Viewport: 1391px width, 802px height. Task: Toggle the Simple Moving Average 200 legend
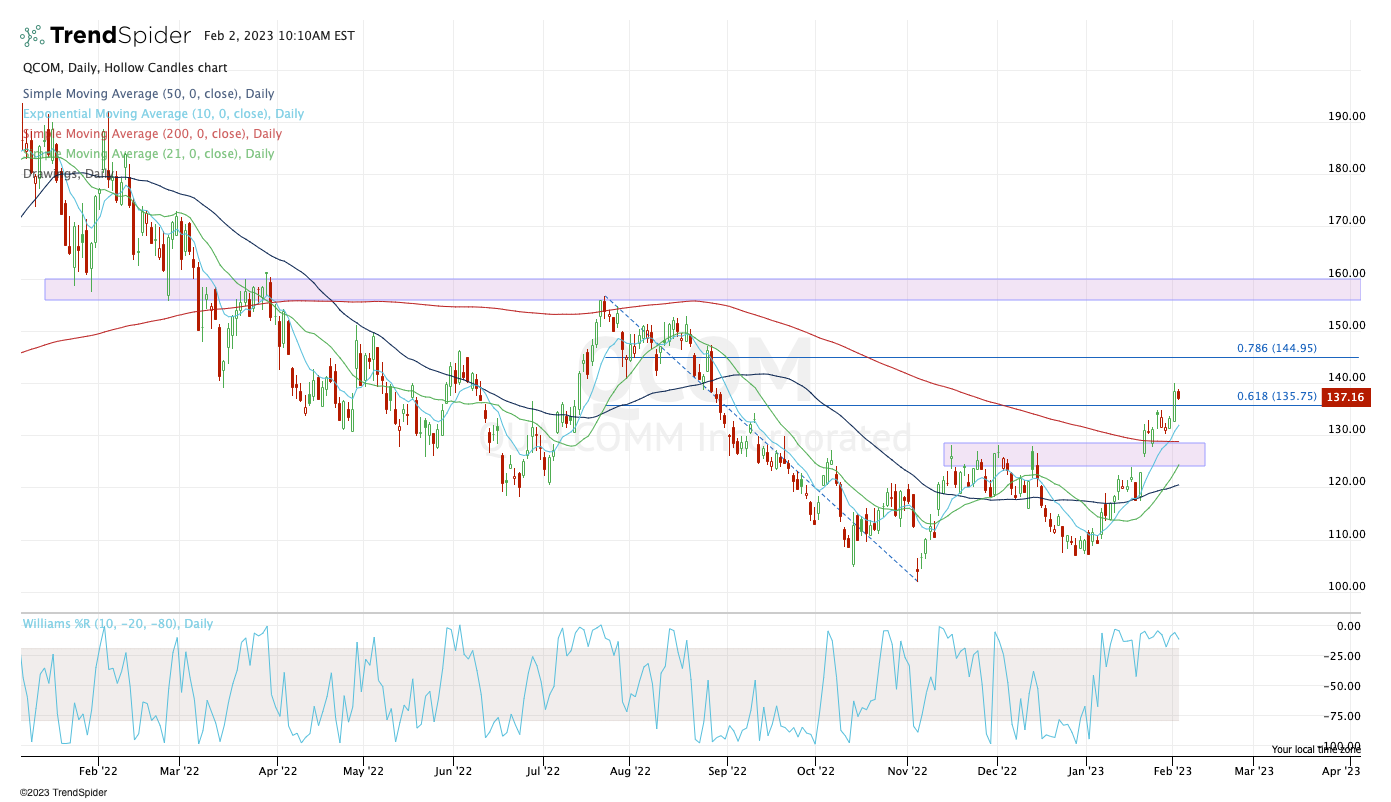tap(152, 134)
